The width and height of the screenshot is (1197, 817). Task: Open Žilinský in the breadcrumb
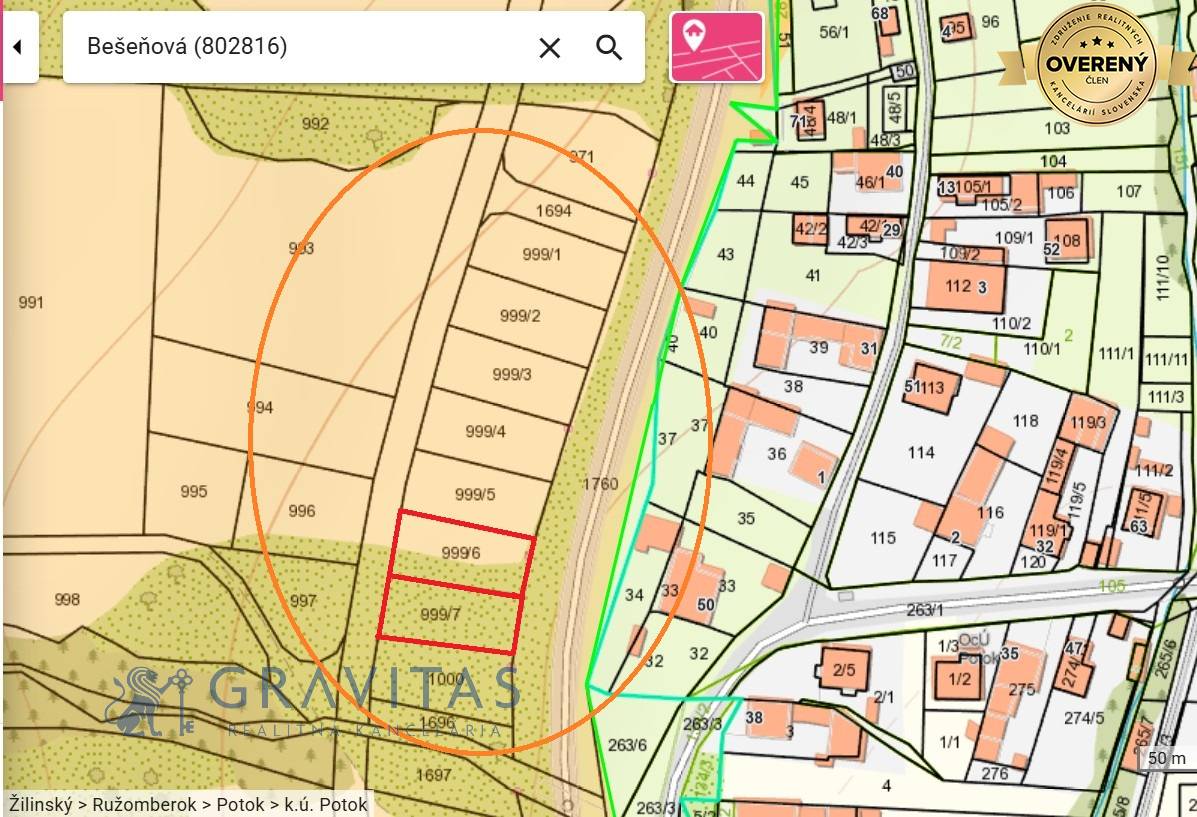point(45,804)
